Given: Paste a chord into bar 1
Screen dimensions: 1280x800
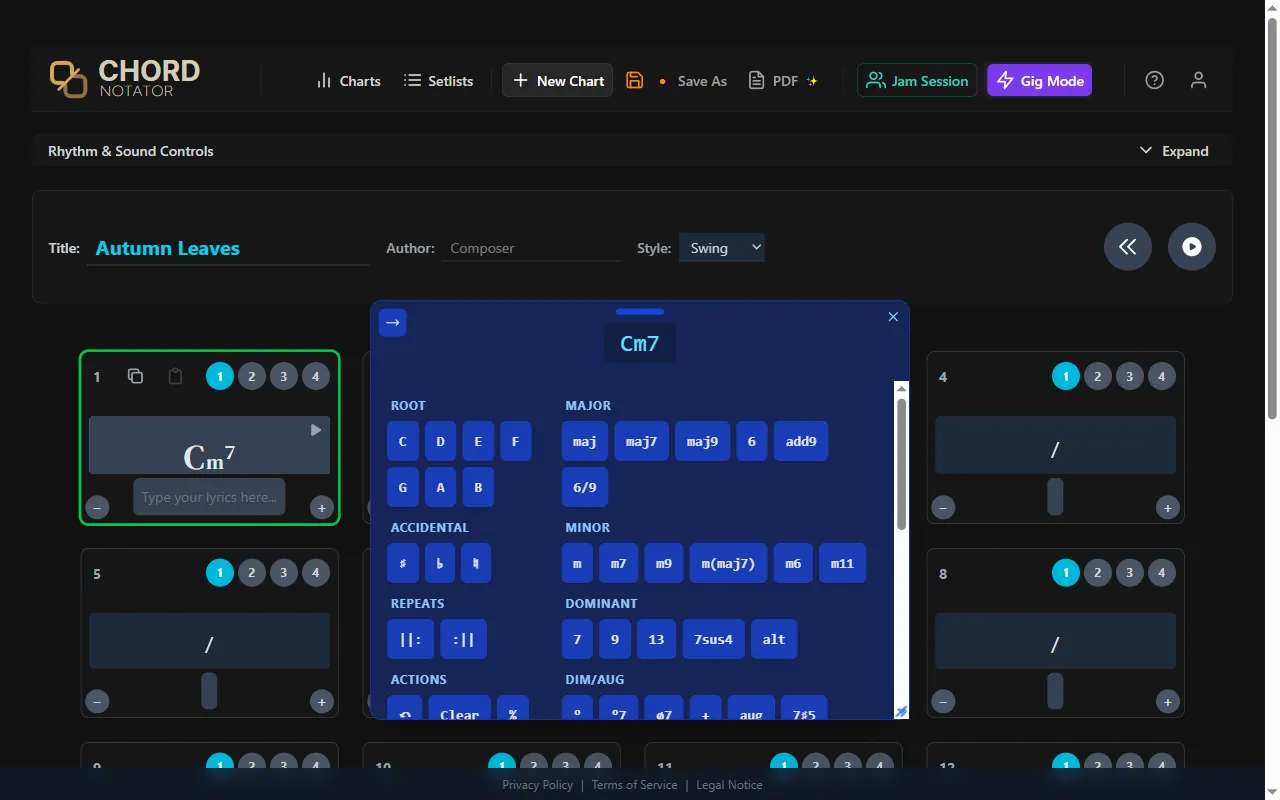Looking at the screenshot, I should (175, 376).
